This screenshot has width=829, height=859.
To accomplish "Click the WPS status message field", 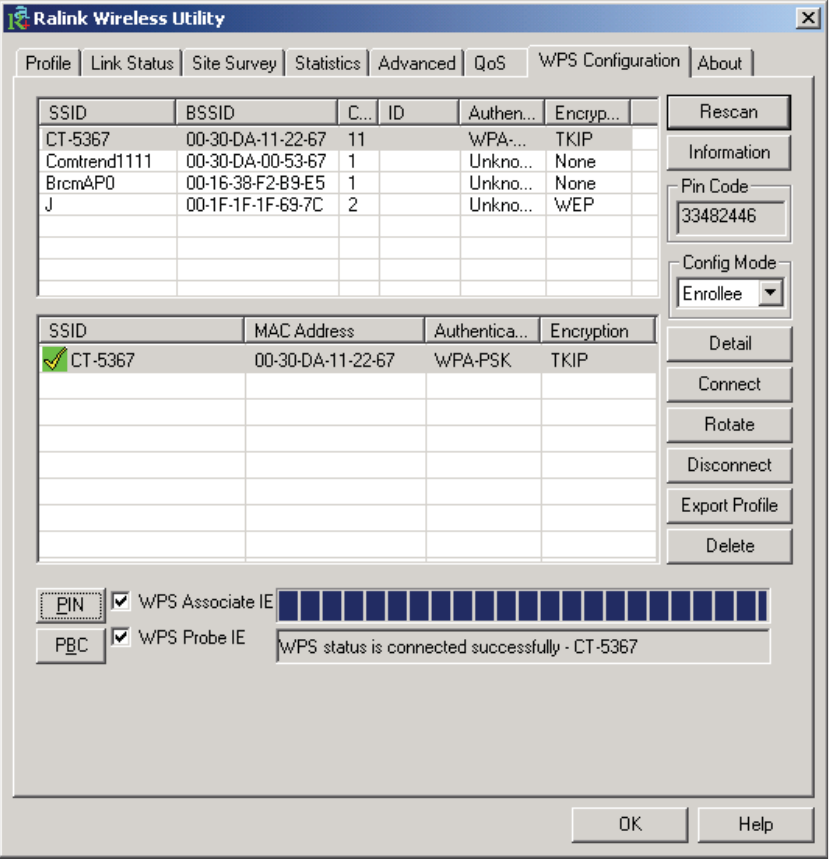I will (x=523, y=646).
